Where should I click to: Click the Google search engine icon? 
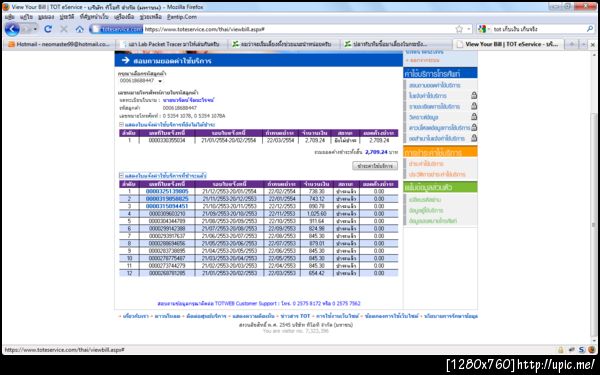tap(482, 29)
